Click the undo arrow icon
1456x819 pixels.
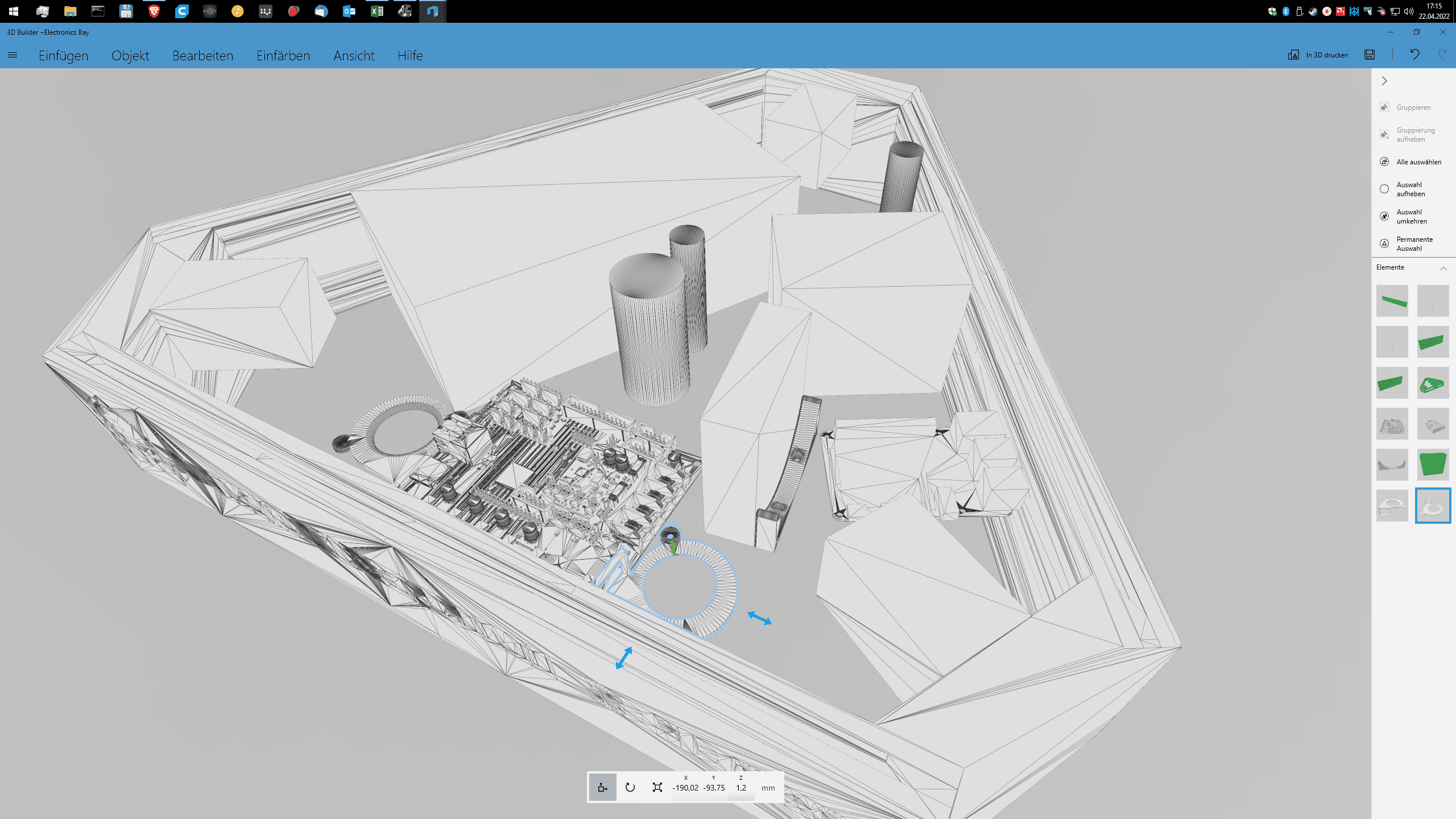coord(1414,55)
